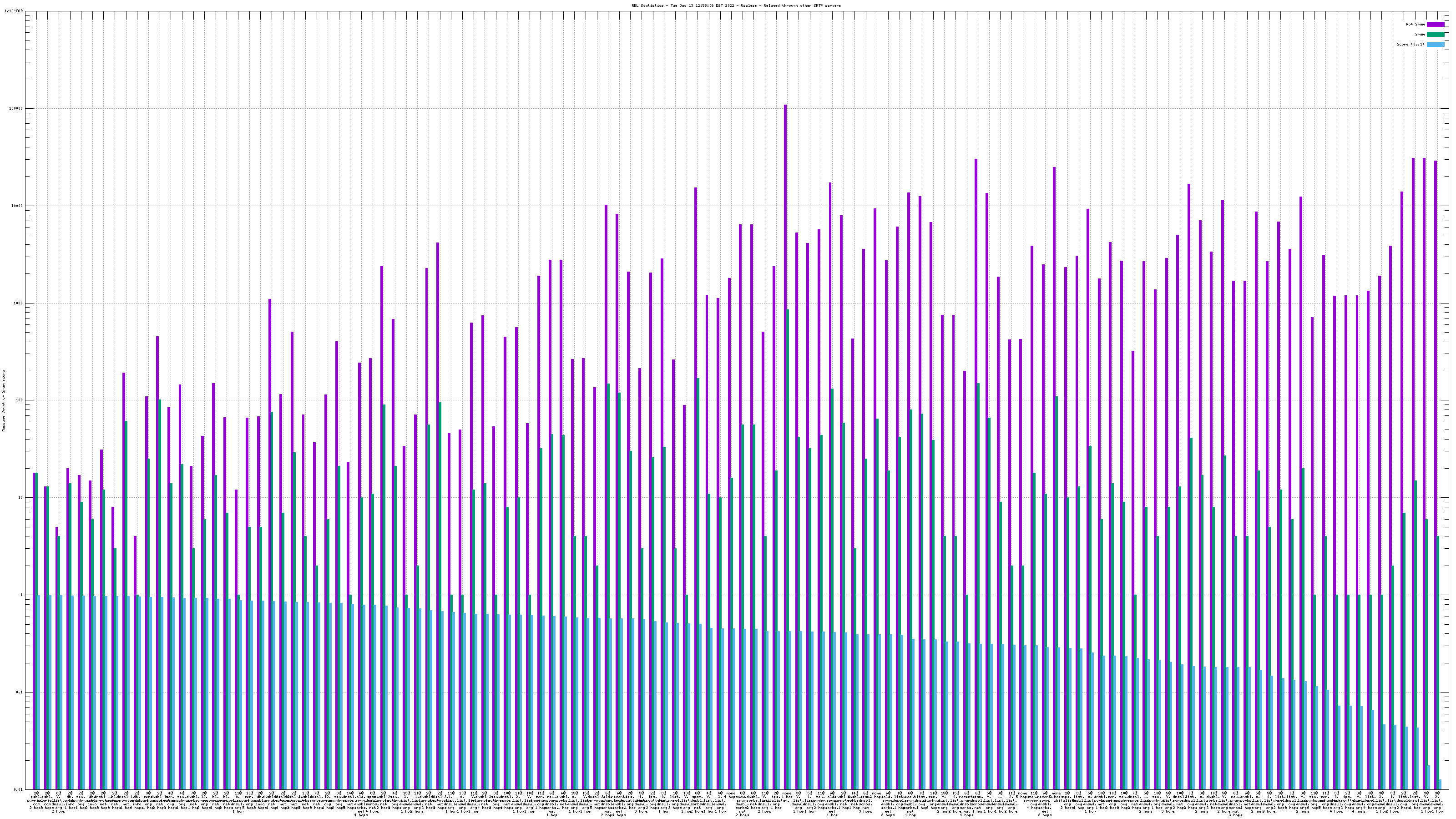Click the 10000 y-axis tick label
The width and height of the screenshot is (1456, 819).
click(17, 206)
